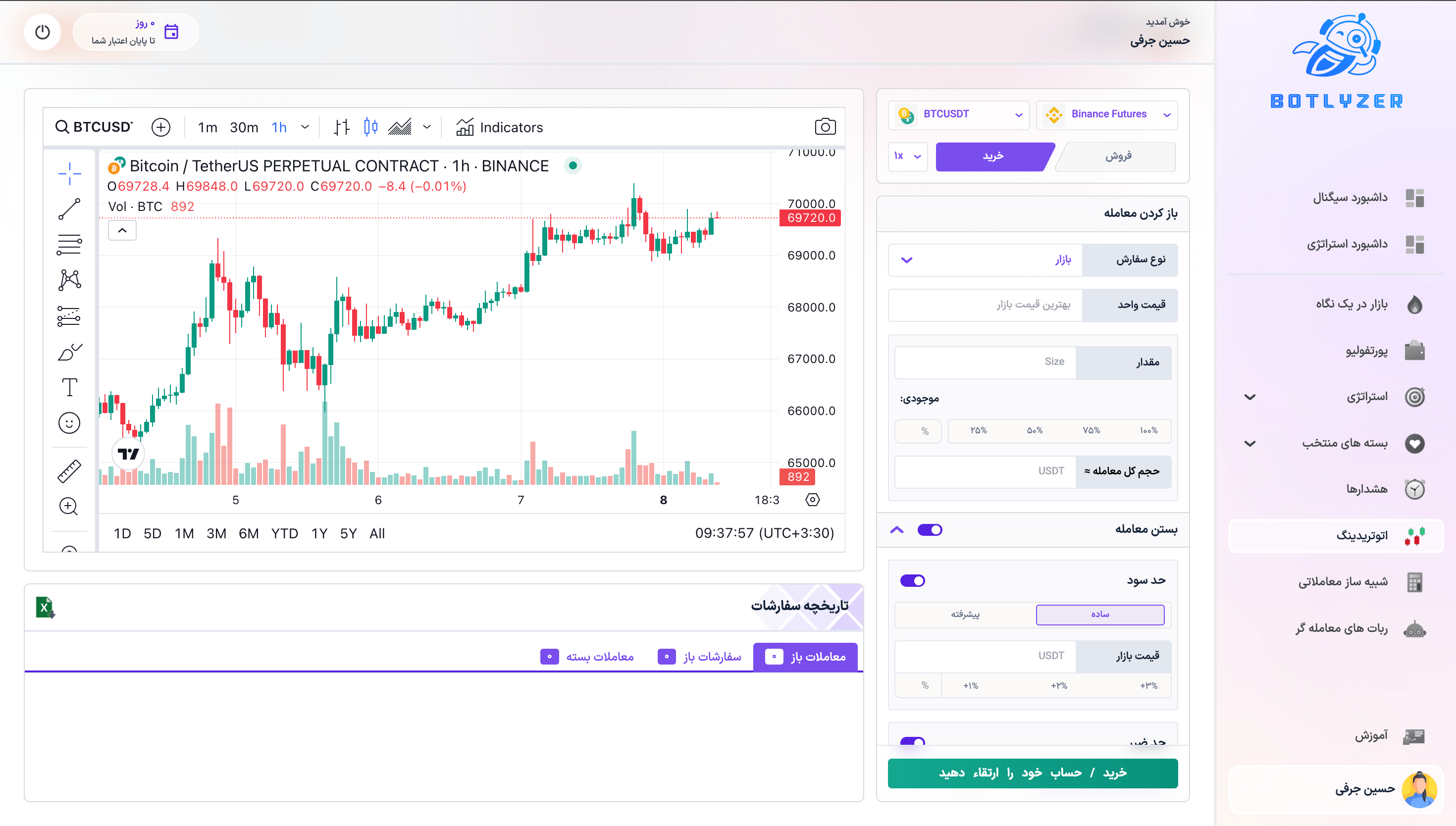
Task: Add a symbol to compare with plus icon
Action: click(161, 127)
